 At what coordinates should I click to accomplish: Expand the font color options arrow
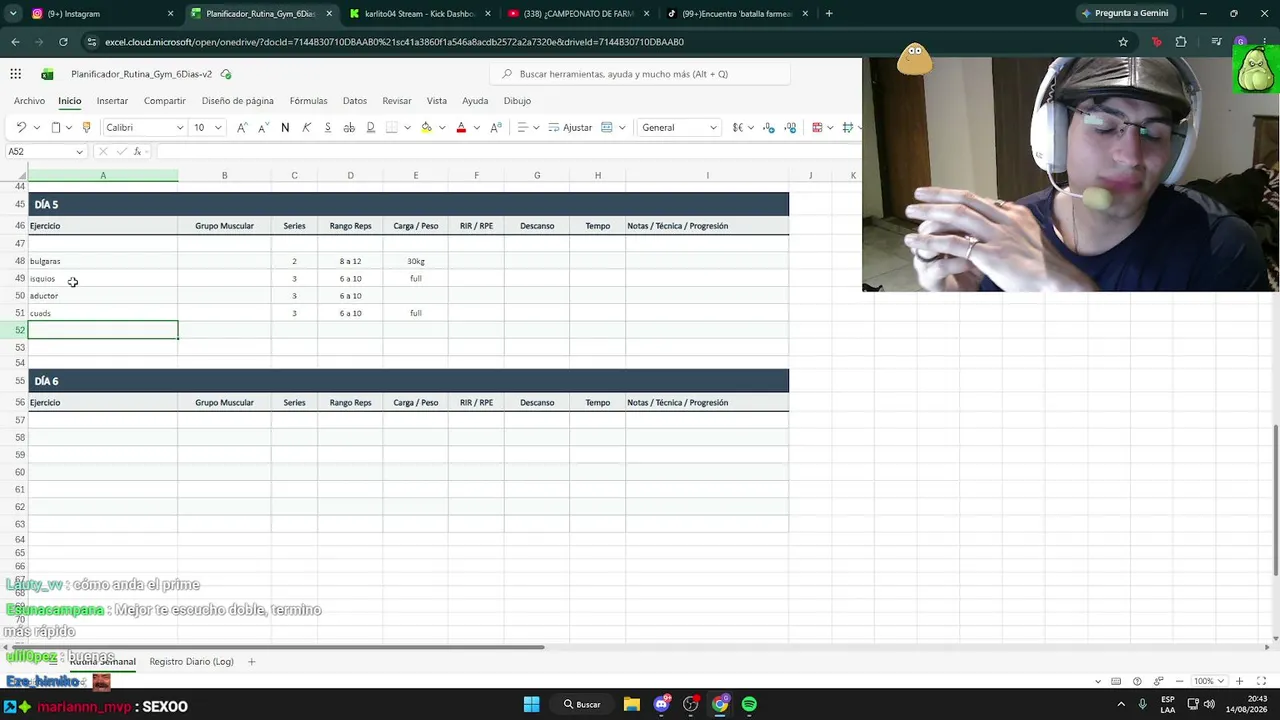click(476, 128)
